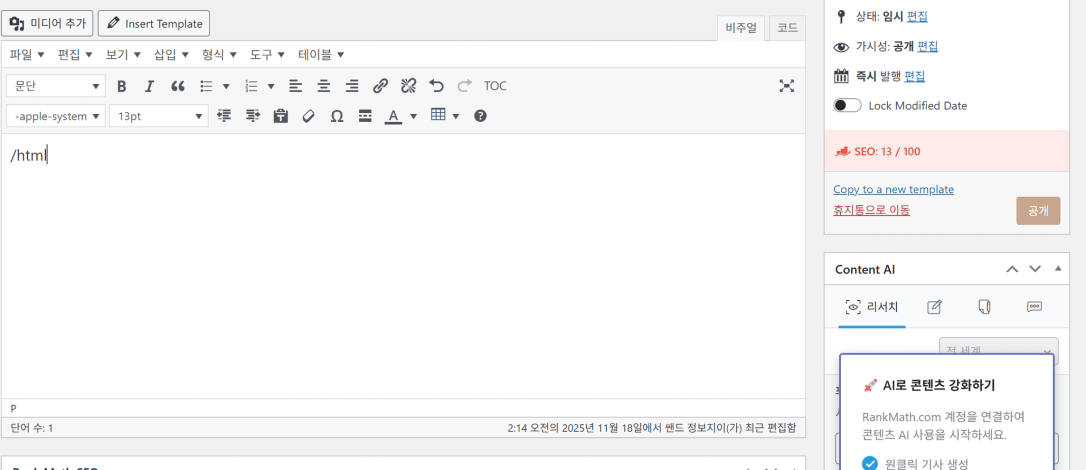Open keyboard shortcuts help
Image resolution: width=1086 pixels, height=470 pixels.
tap(481, 116)
